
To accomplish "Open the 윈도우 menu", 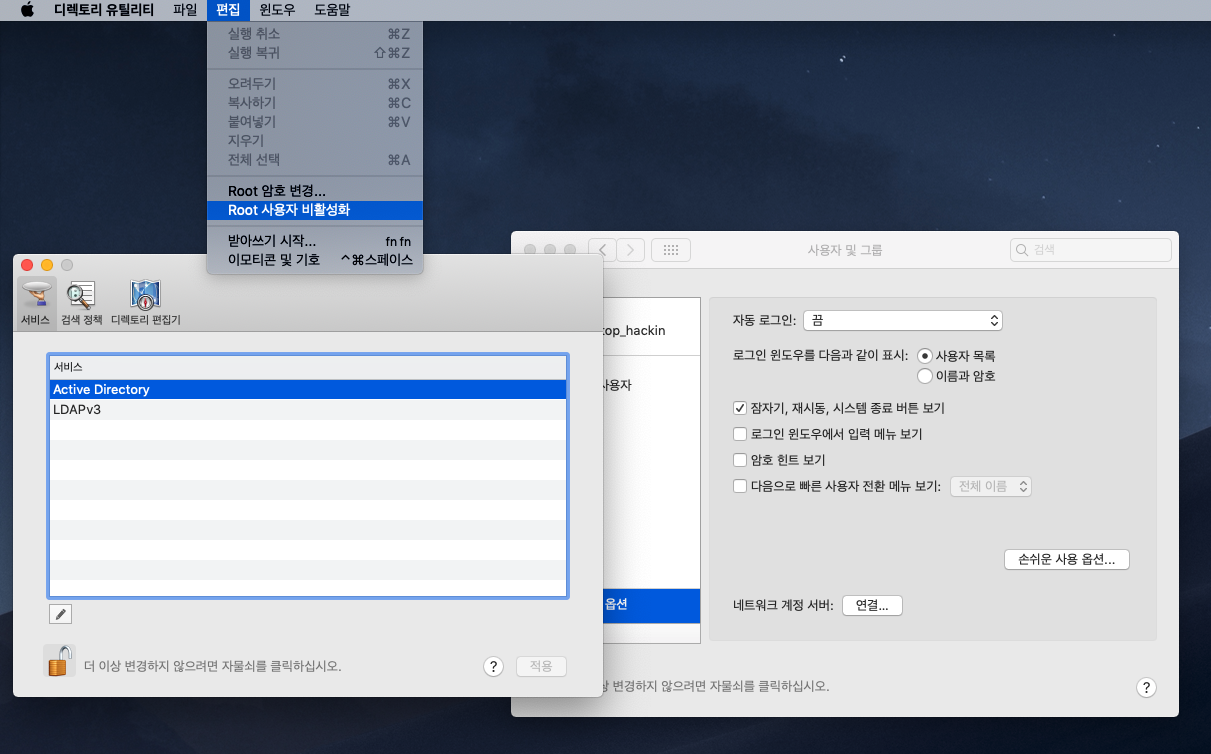I will 277,10.
